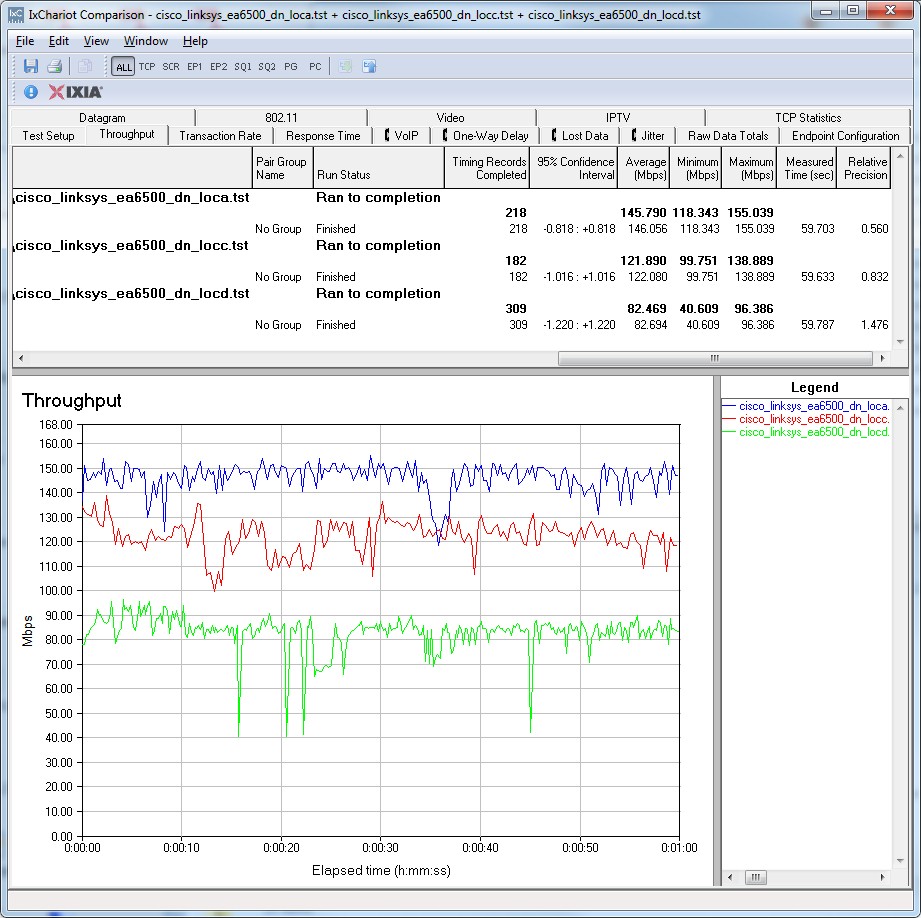Click the Save floppy disk icon
The width and height of the screenshot is (921, 918).
(x=31, y=66)
